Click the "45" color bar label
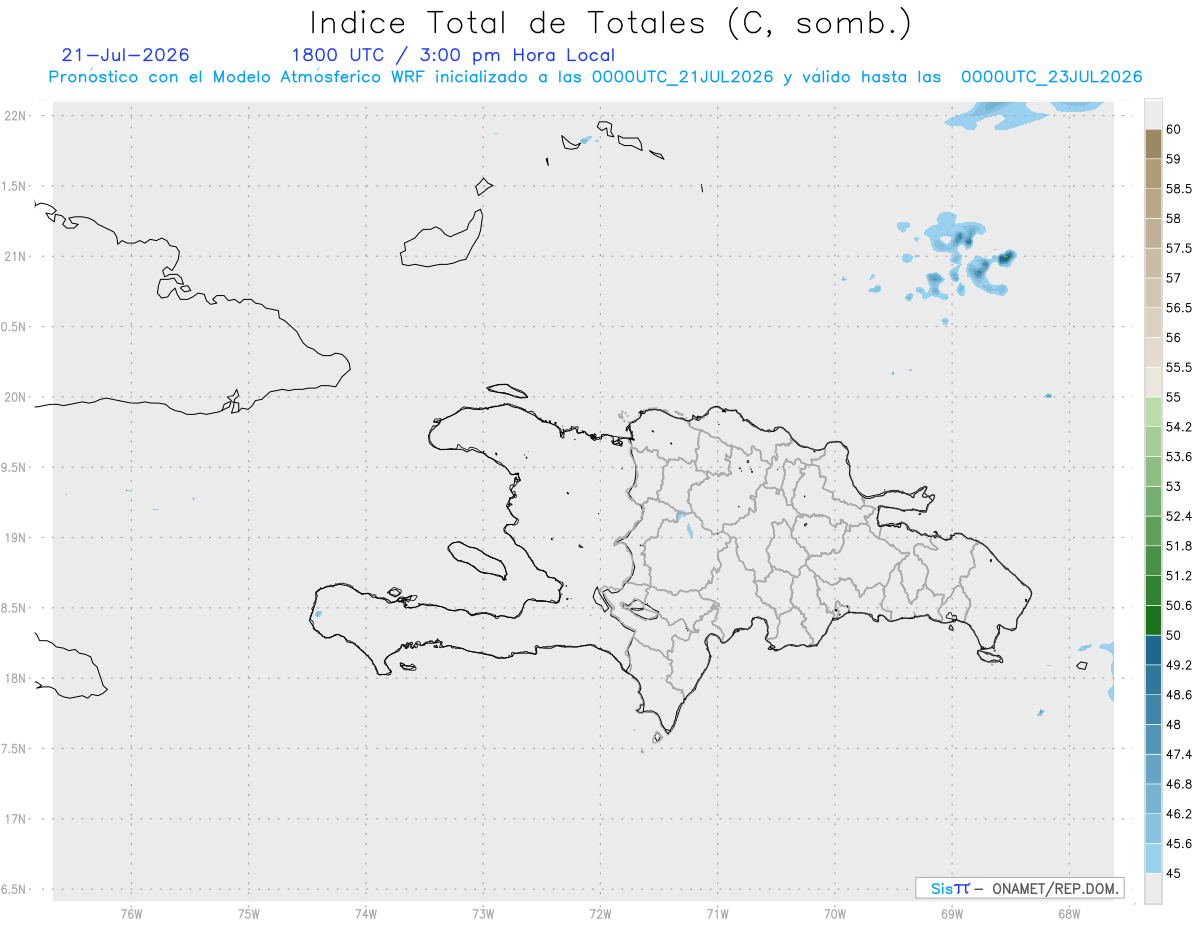 coord(1174,873)
